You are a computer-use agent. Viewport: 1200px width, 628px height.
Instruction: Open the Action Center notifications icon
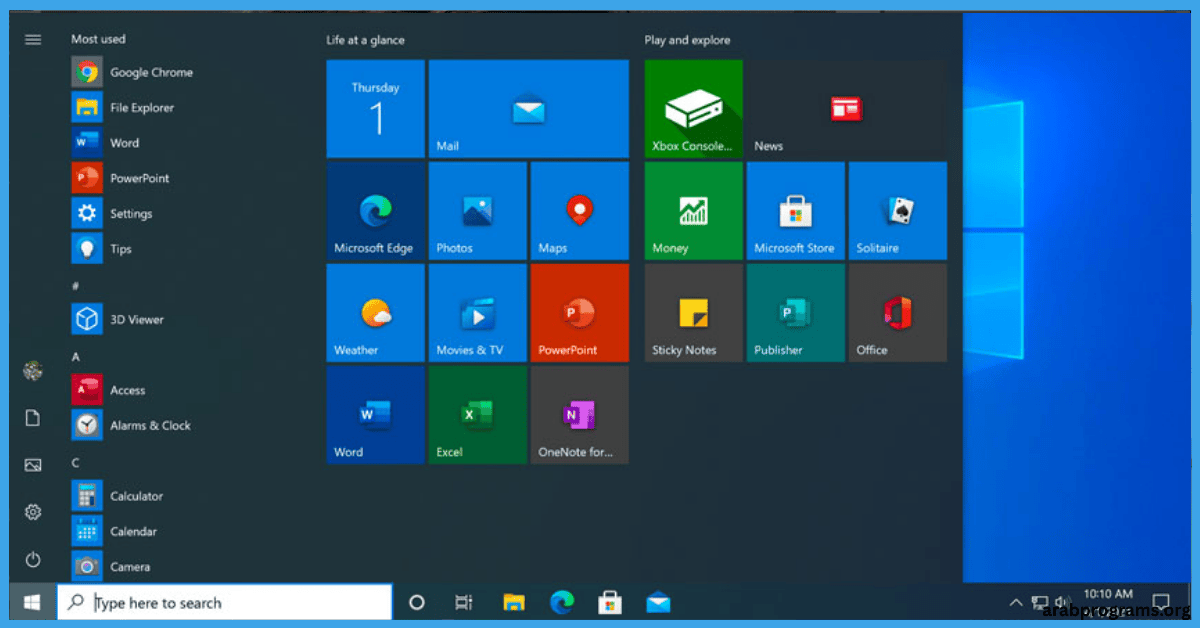pyautogui.click(x=1161, y=603)
